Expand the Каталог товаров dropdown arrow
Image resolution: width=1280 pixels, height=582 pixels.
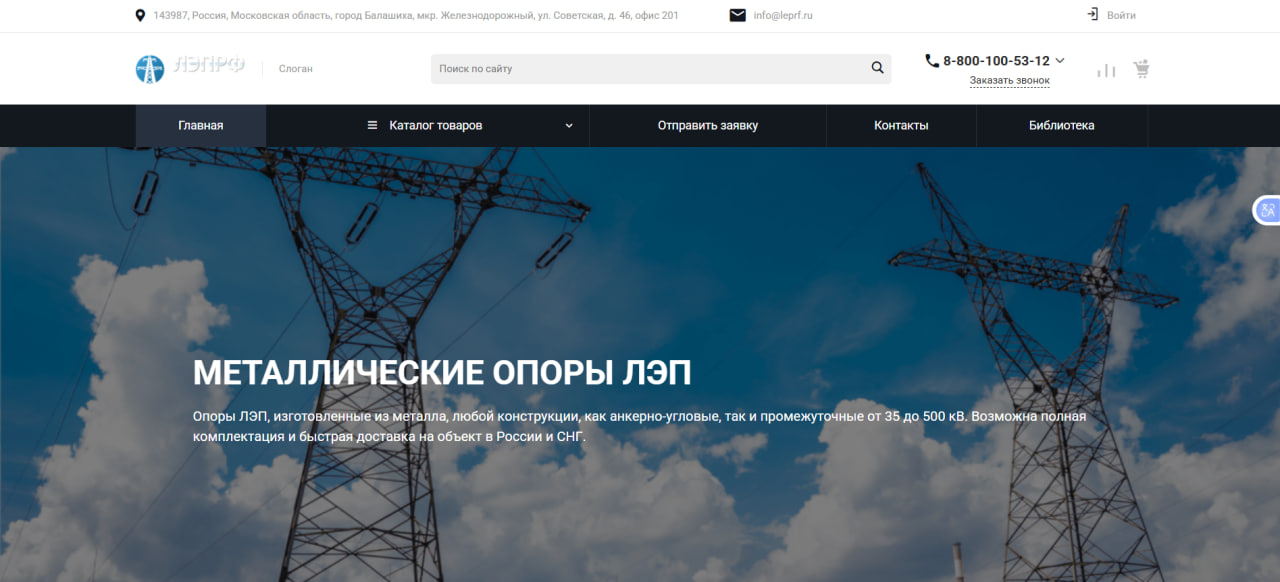pos(569,126)
